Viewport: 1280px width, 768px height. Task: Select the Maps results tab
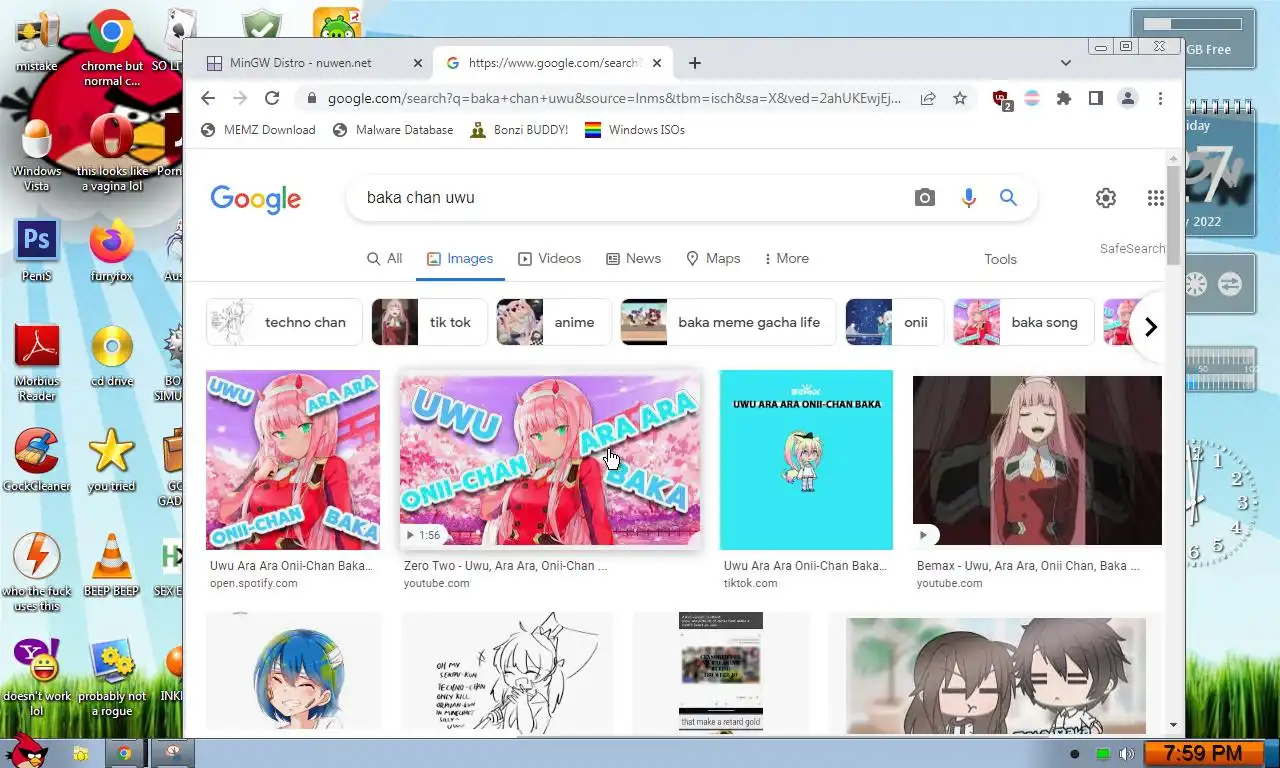coord(713,258)
